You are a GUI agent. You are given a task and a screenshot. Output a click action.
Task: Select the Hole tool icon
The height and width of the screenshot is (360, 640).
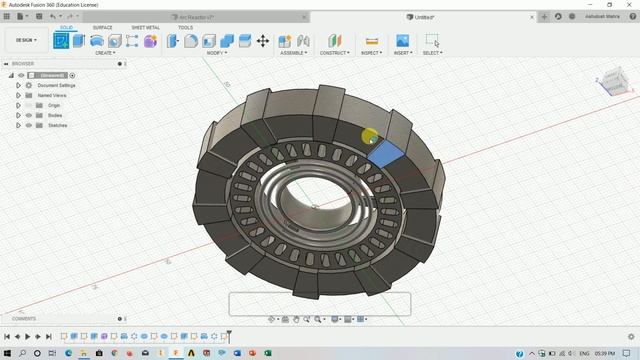coord(115,41)
